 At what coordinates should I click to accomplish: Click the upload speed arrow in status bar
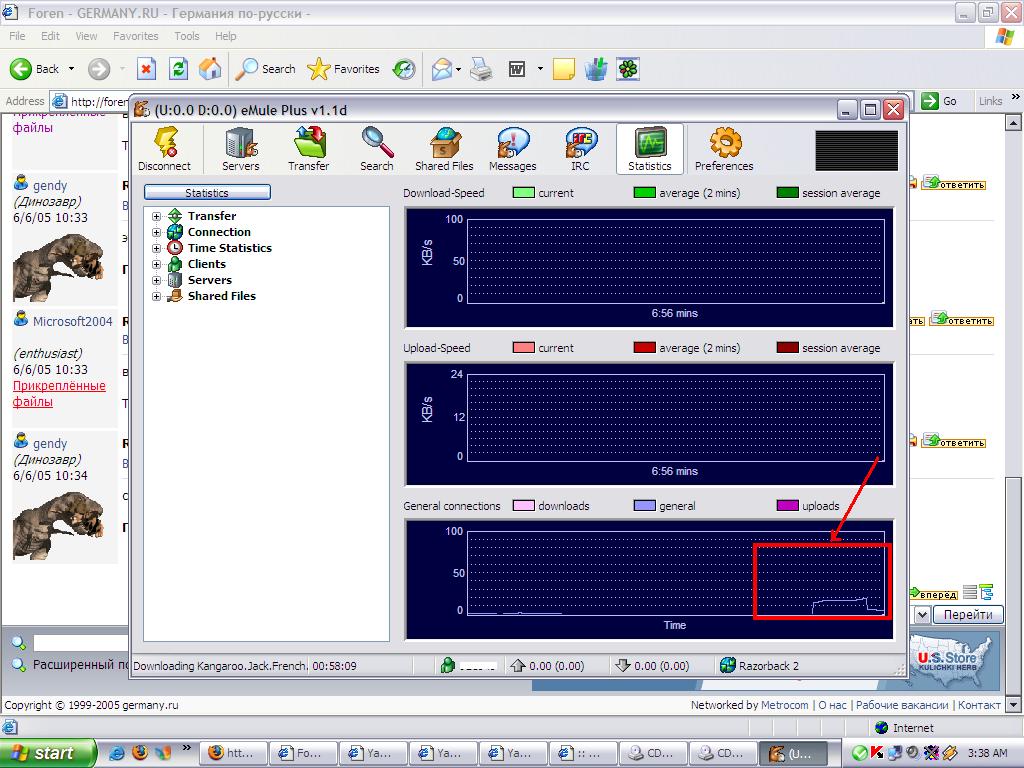coord(518,665)
